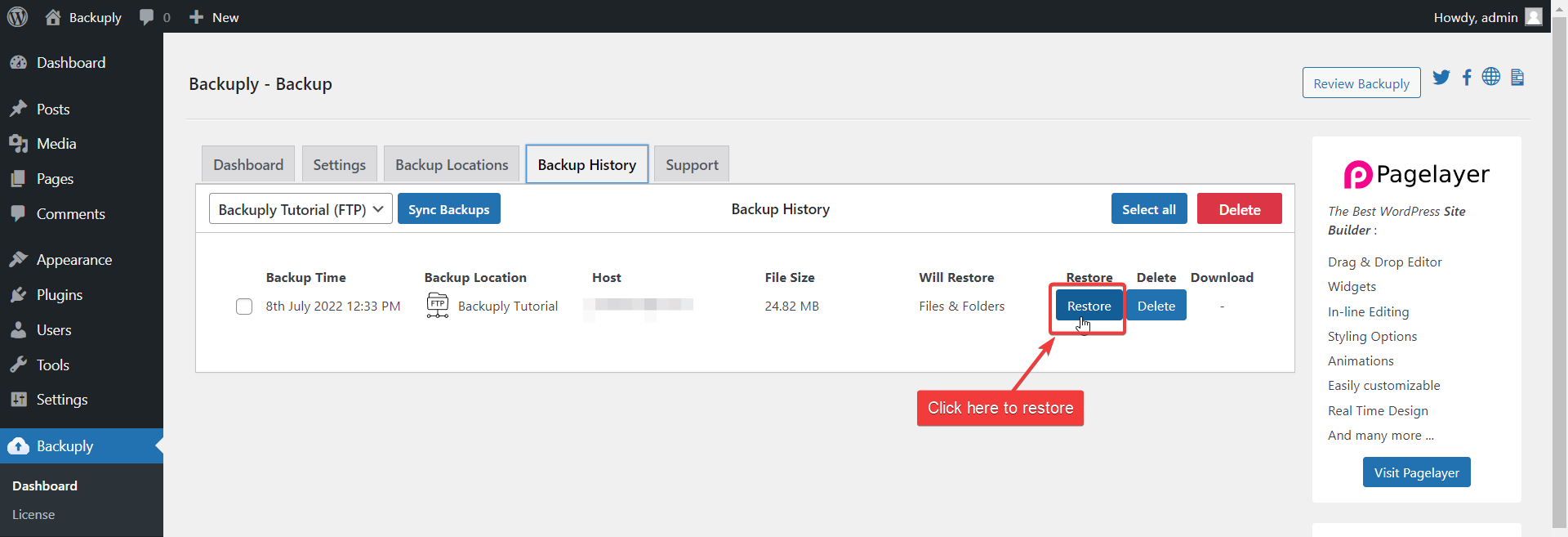Click the Backuply home icon in admin bar
Image resolution: width=1568 pixels, height=537 pixels.
click(53, 16)
